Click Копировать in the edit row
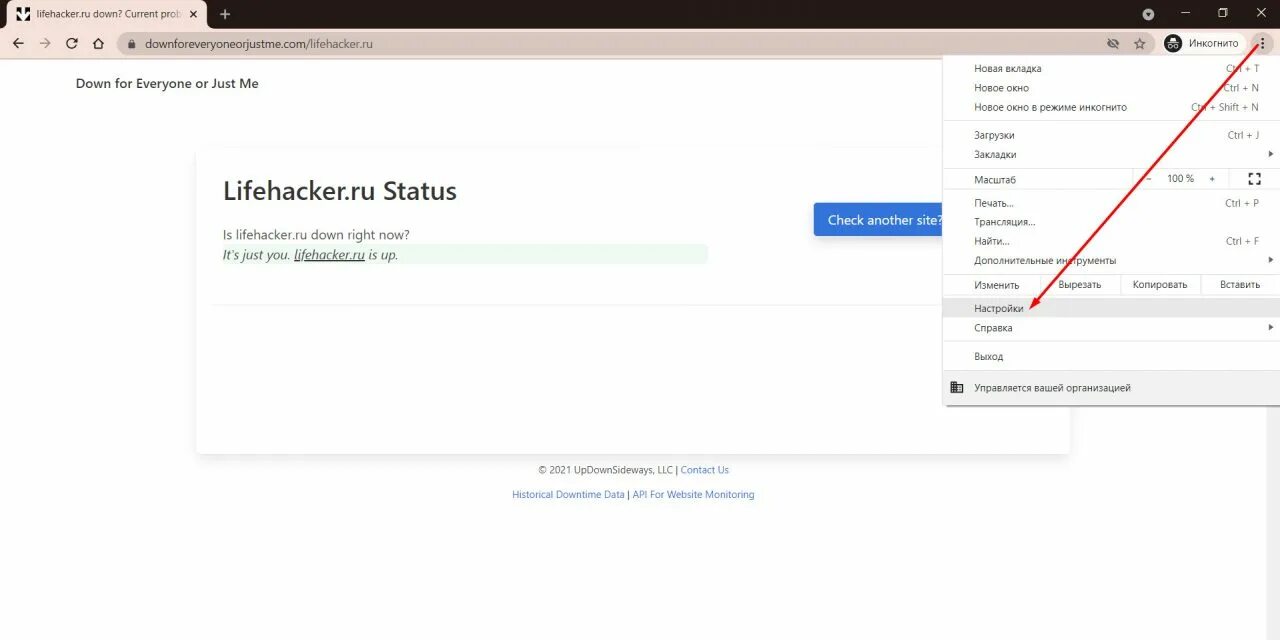1280x640 pixels. click(x=1160, y=285)
